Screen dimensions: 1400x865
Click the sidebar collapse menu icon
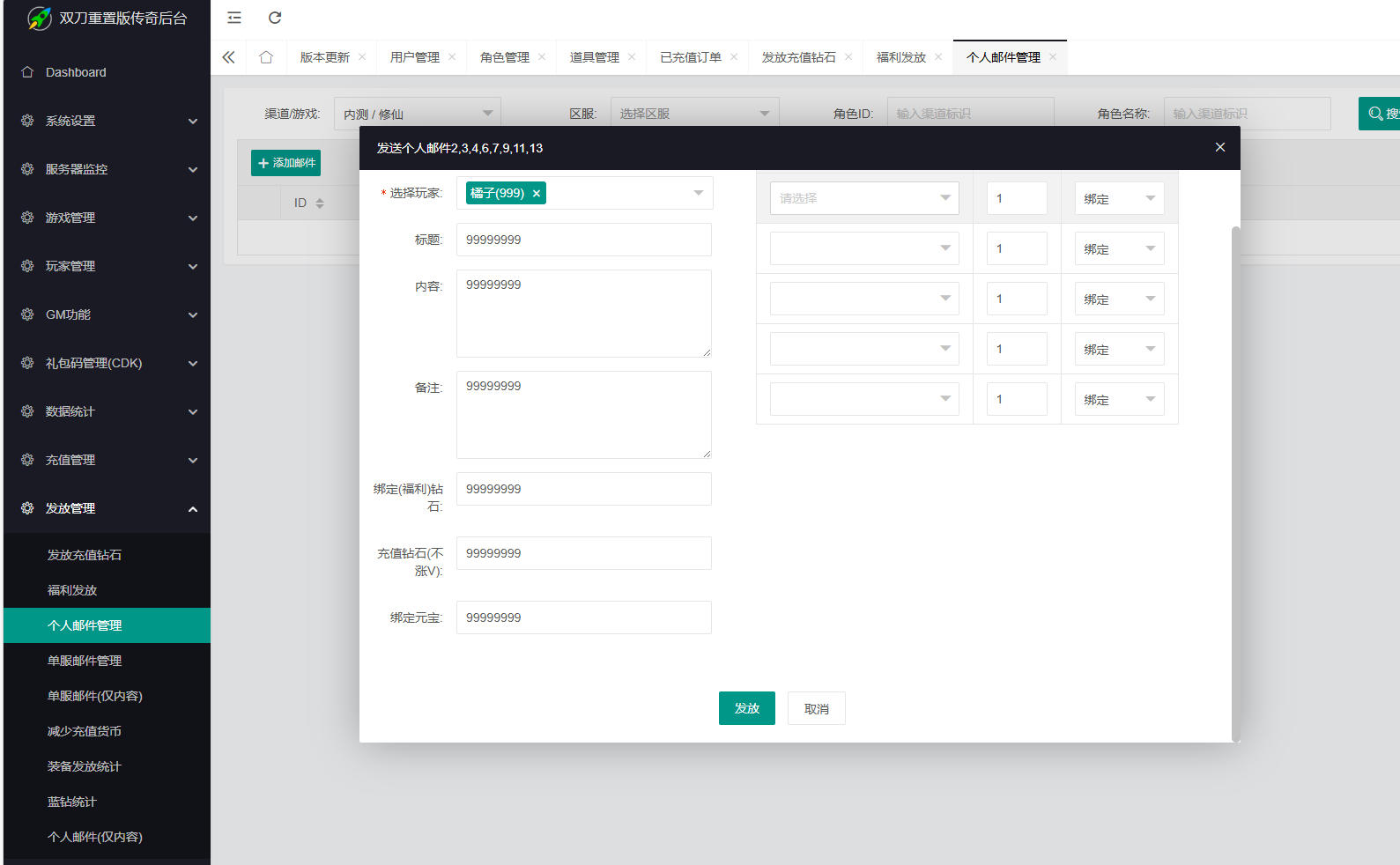[x=234, y=18]
